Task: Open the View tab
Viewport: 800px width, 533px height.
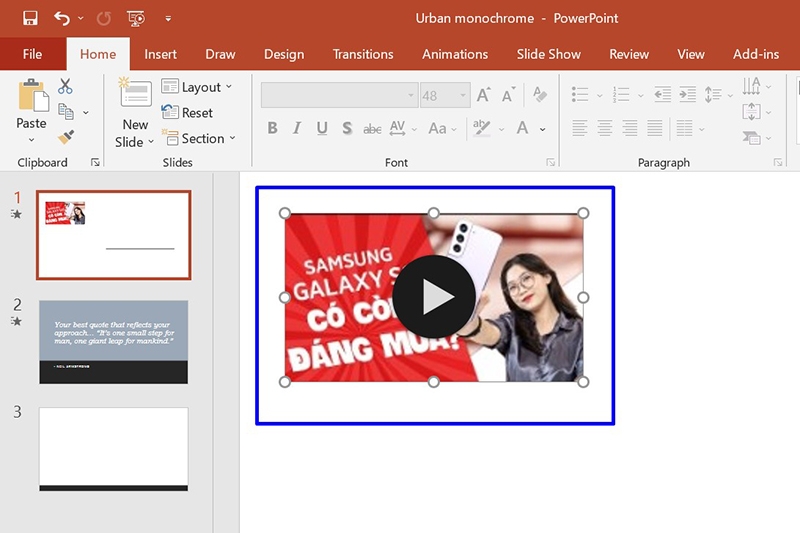Action: pyautogui.click(x=691, y=54)
